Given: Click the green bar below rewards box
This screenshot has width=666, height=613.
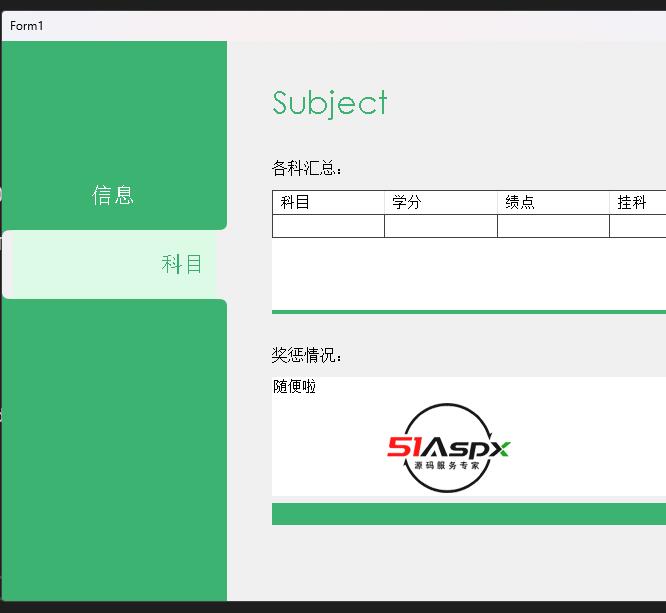Looking at the screenshot, I should (469, 514).
